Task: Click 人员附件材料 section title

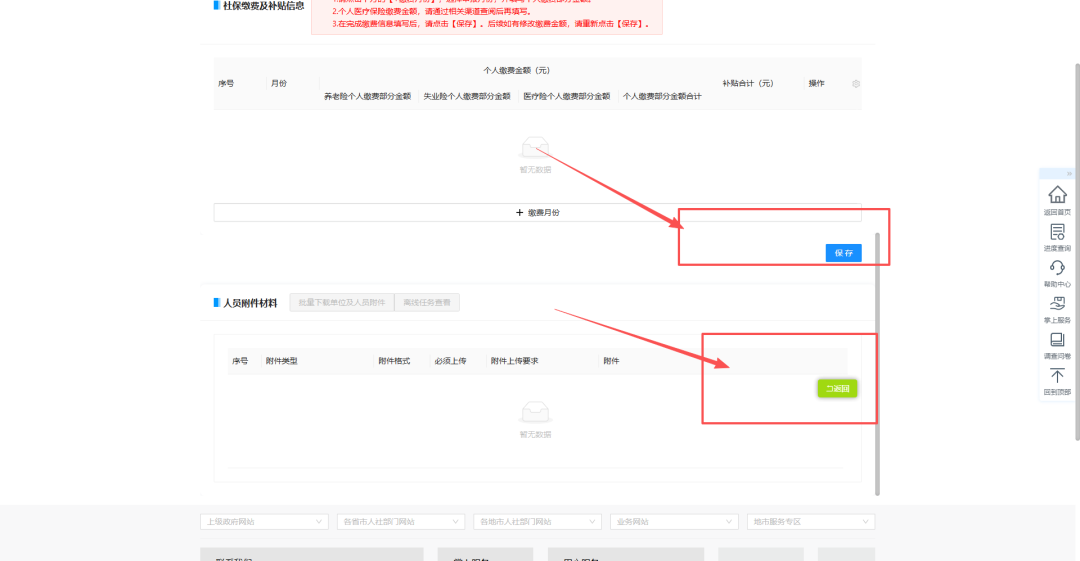Action: 250,303
